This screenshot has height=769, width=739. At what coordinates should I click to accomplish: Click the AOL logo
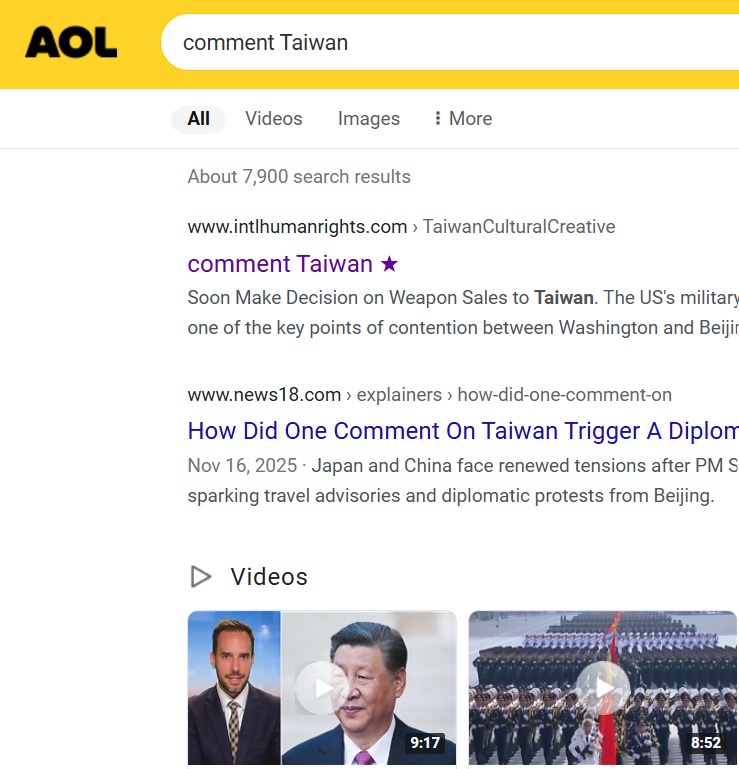click(71, 43)
